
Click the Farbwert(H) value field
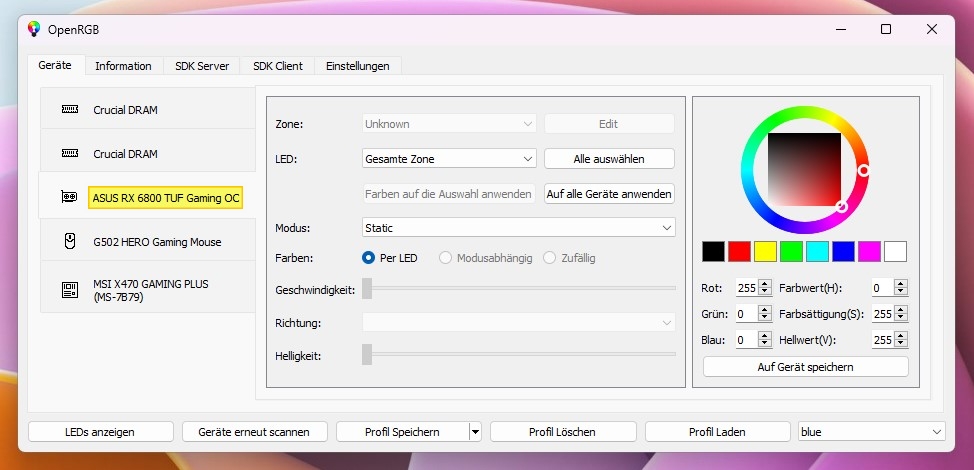coord(883,288)
